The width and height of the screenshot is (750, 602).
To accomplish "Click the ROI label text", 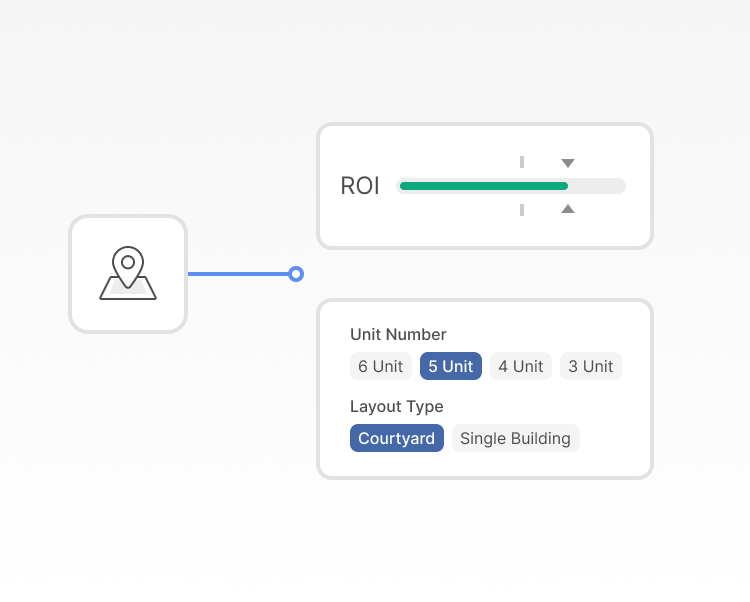I will pyautogui.click(x=360, y=186).
